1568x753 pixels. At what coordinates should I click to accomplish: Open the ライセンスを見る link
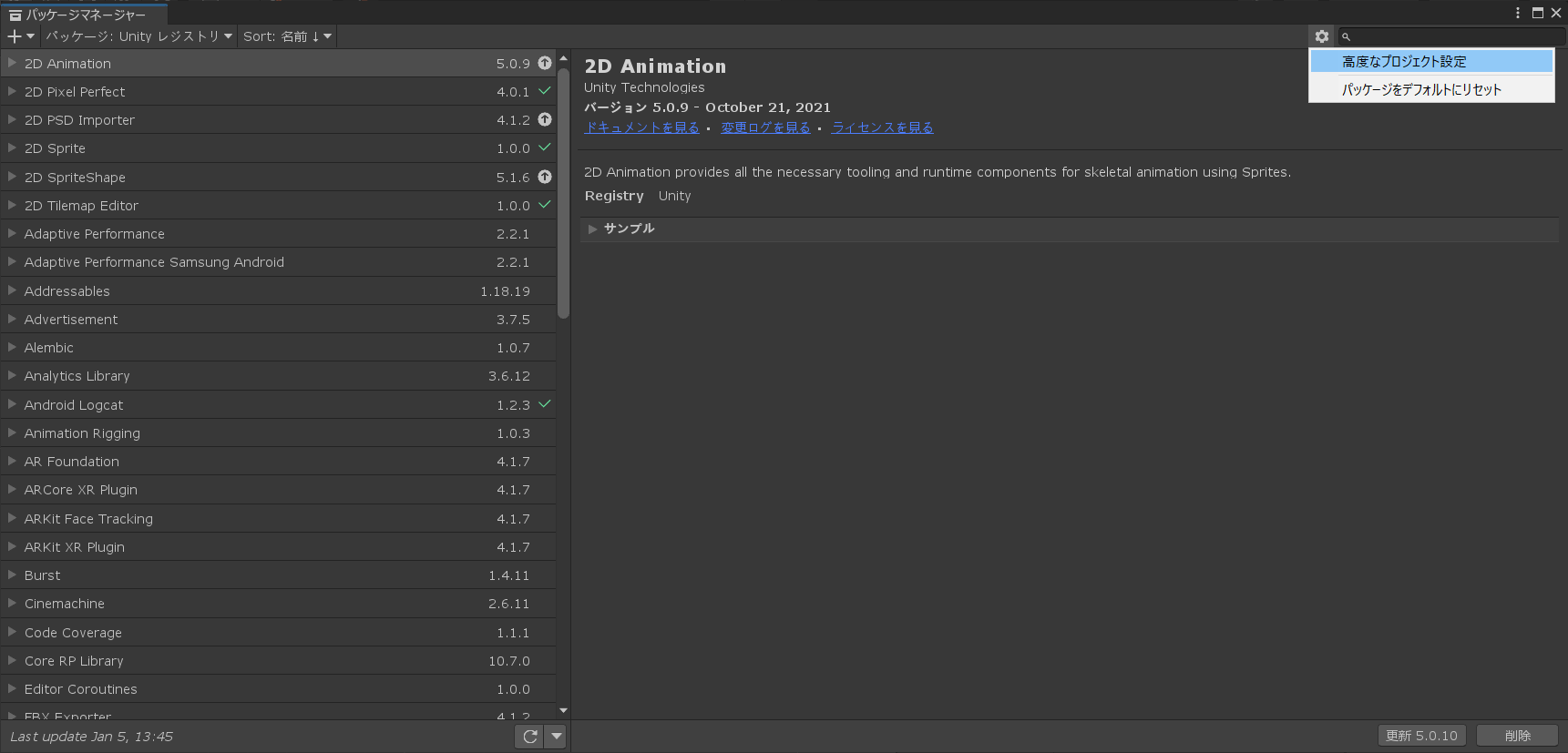pyautogui.click(x=882, y=127)
